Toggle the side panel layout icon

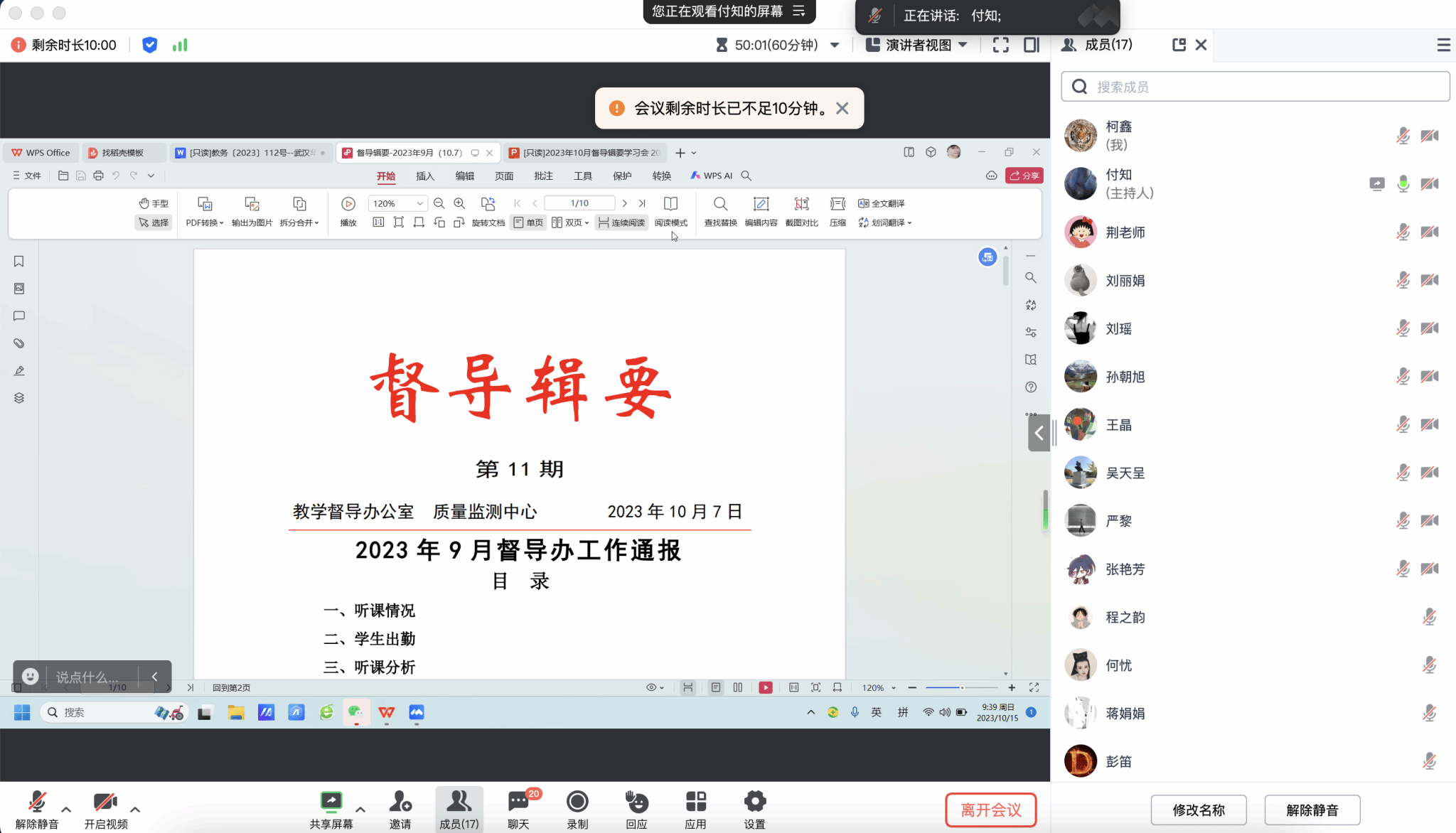point(1031,45)
